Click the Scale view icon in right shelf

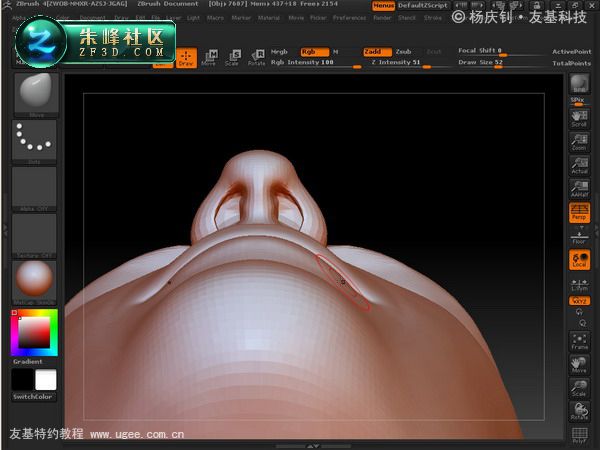pyautogui.click(x=579, y=388)
